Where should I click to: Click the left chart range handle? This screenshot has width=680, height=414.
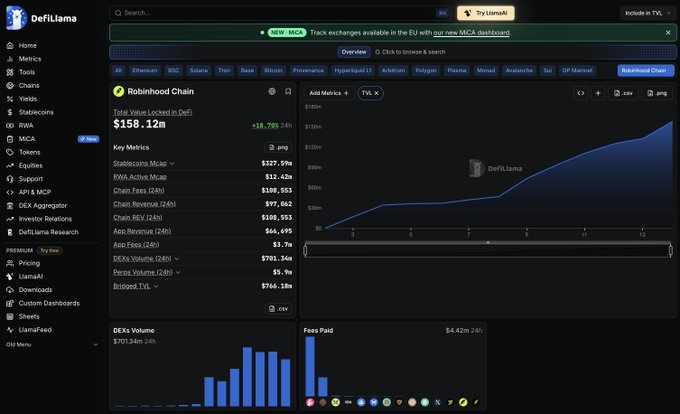click(x=305, y=251)
